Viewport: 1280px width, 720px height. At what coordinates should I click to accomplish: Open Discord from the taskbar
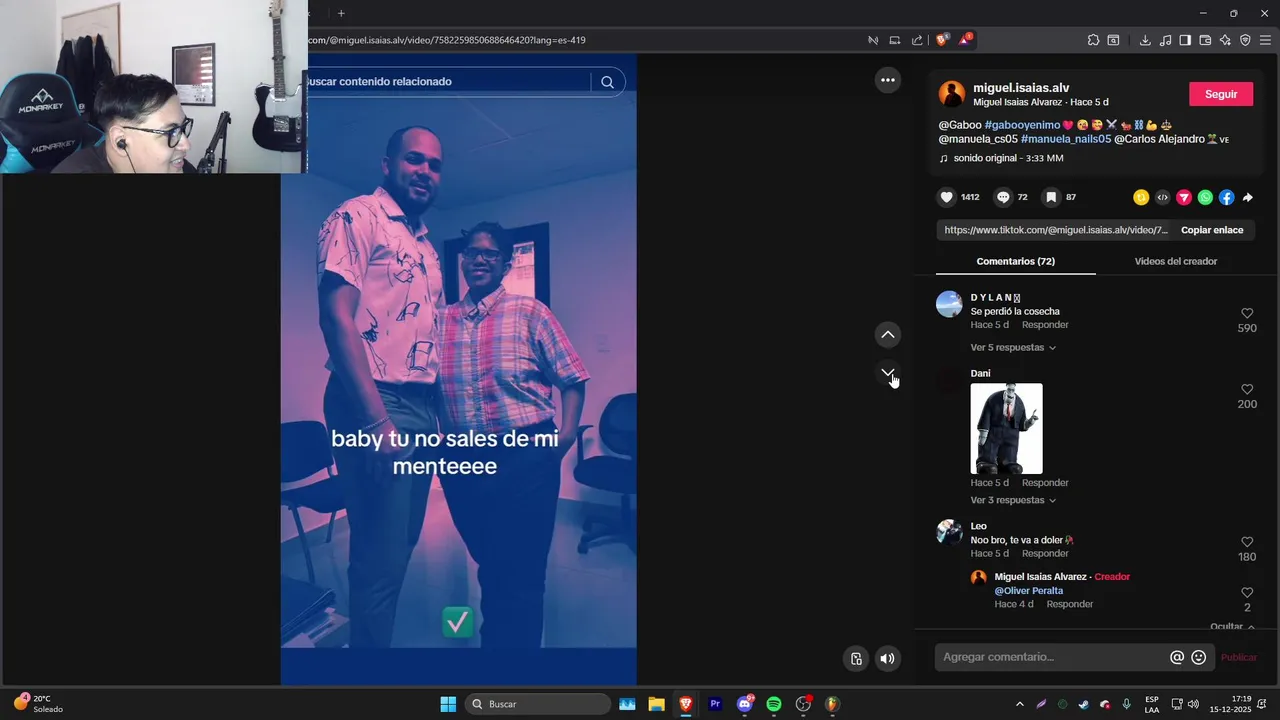[x=745, y=704]
